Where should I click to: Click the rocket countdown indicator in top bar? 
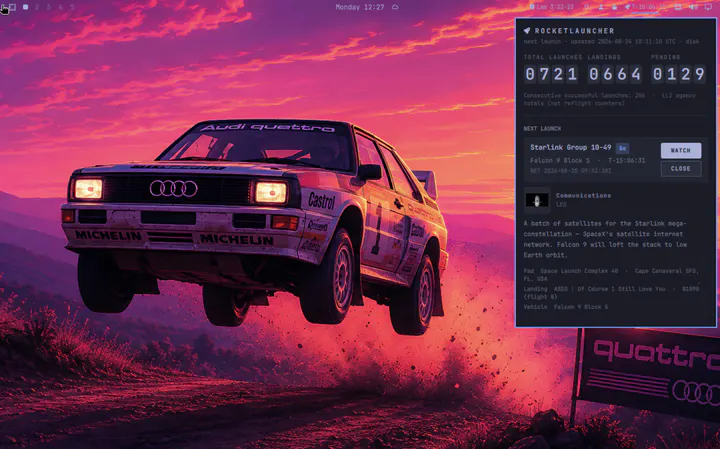[647, 7]
